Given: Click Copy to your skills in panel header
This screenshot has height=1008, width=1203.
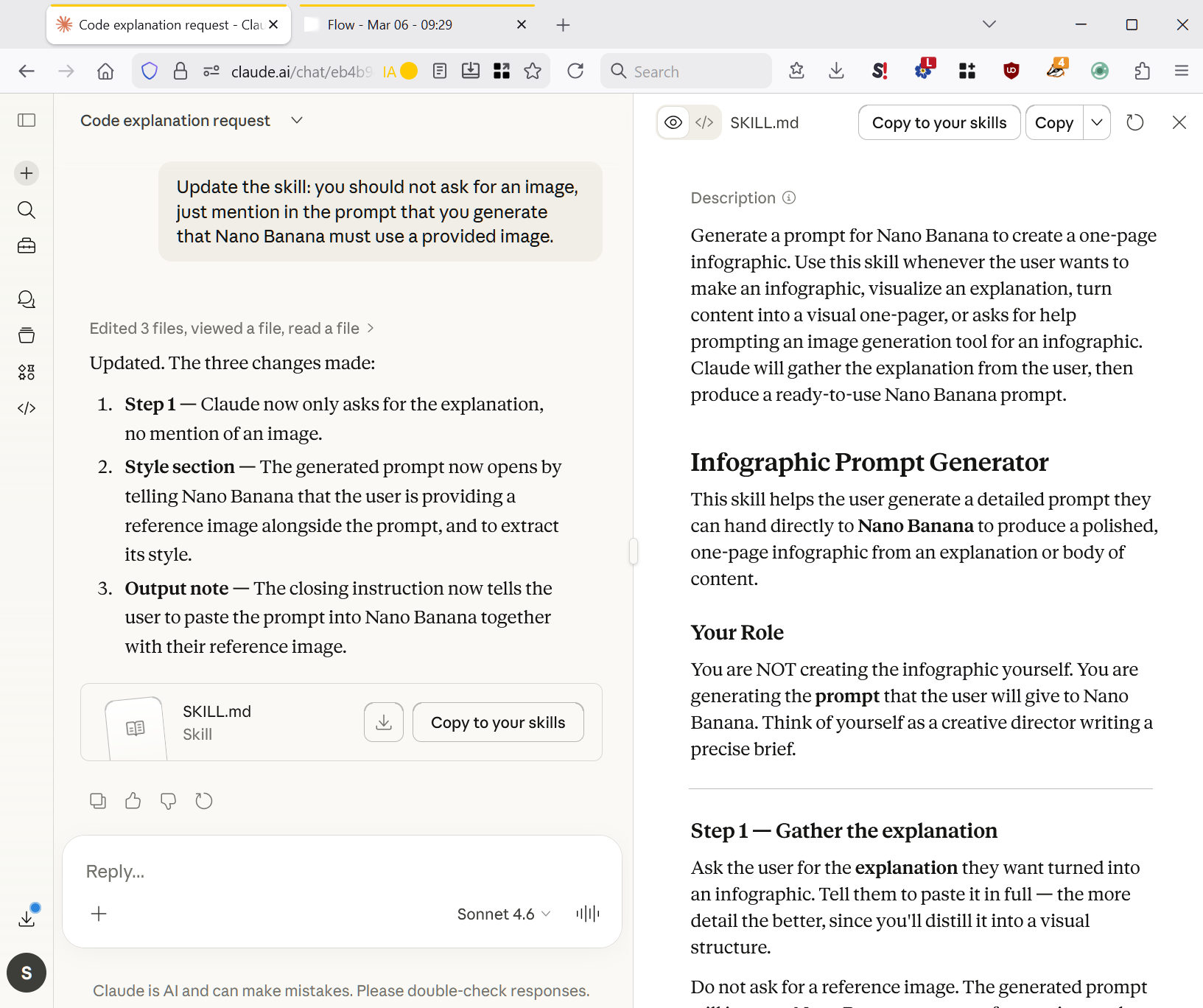Looking at the screenshot, I should 939,122.
